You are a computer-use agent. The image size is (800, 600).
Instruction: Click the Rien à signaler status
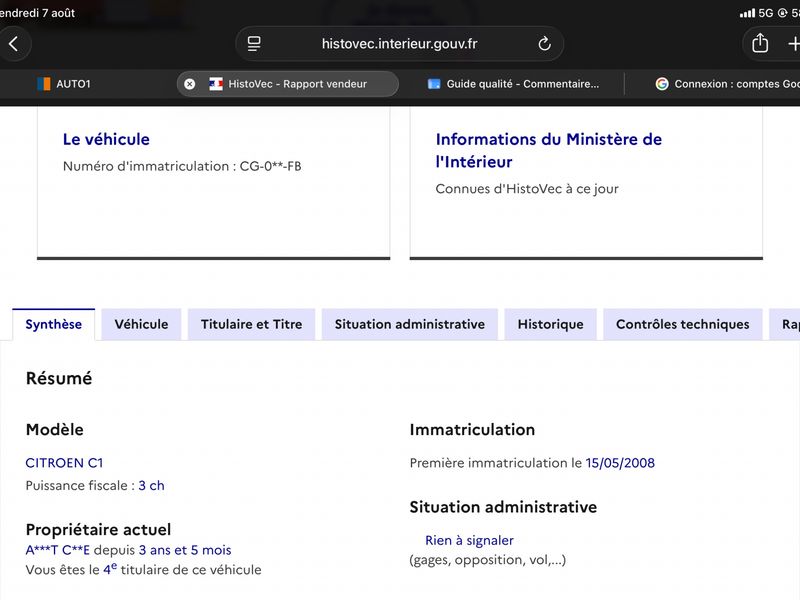469,540
